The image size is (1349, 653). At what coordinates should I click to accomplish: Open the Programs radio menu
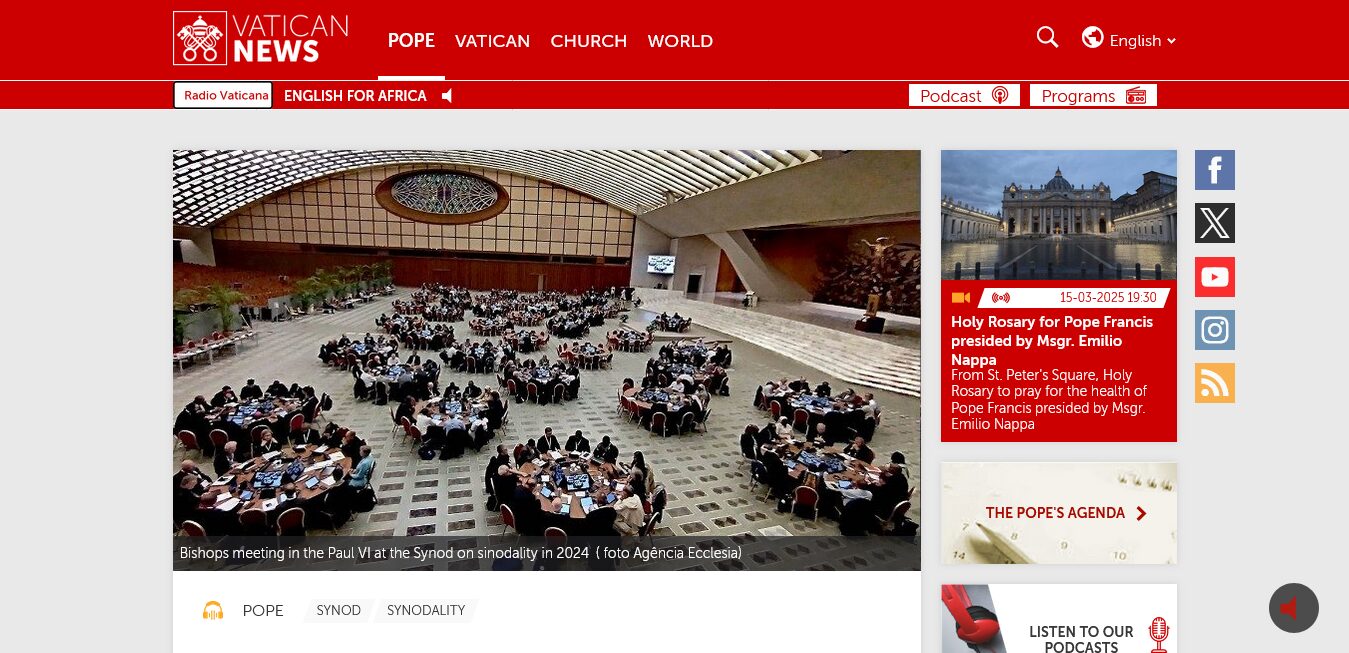tap(1093, 96)
